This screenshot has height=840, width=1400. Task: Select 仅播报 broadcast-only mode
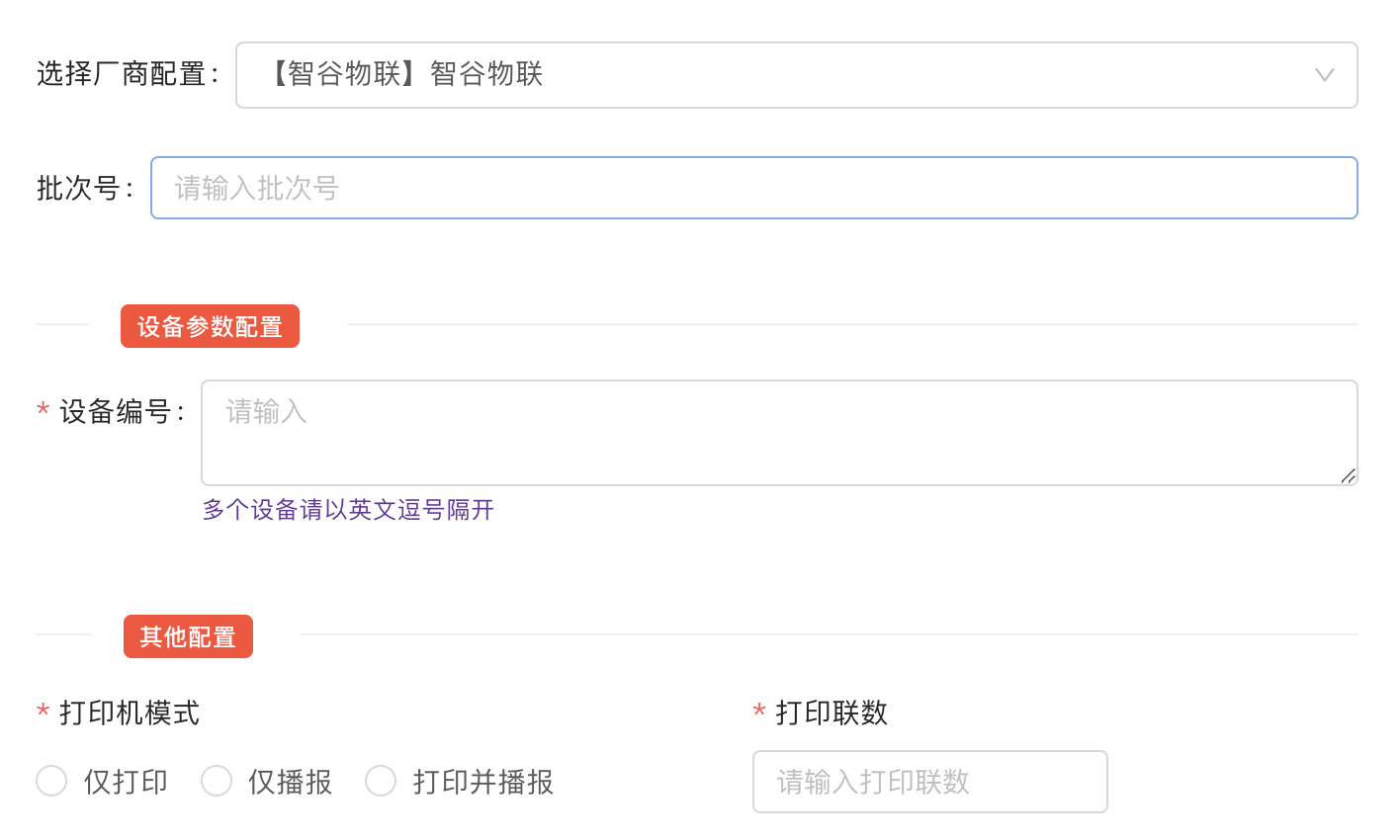pyautogui.click(x=217, y=780)
